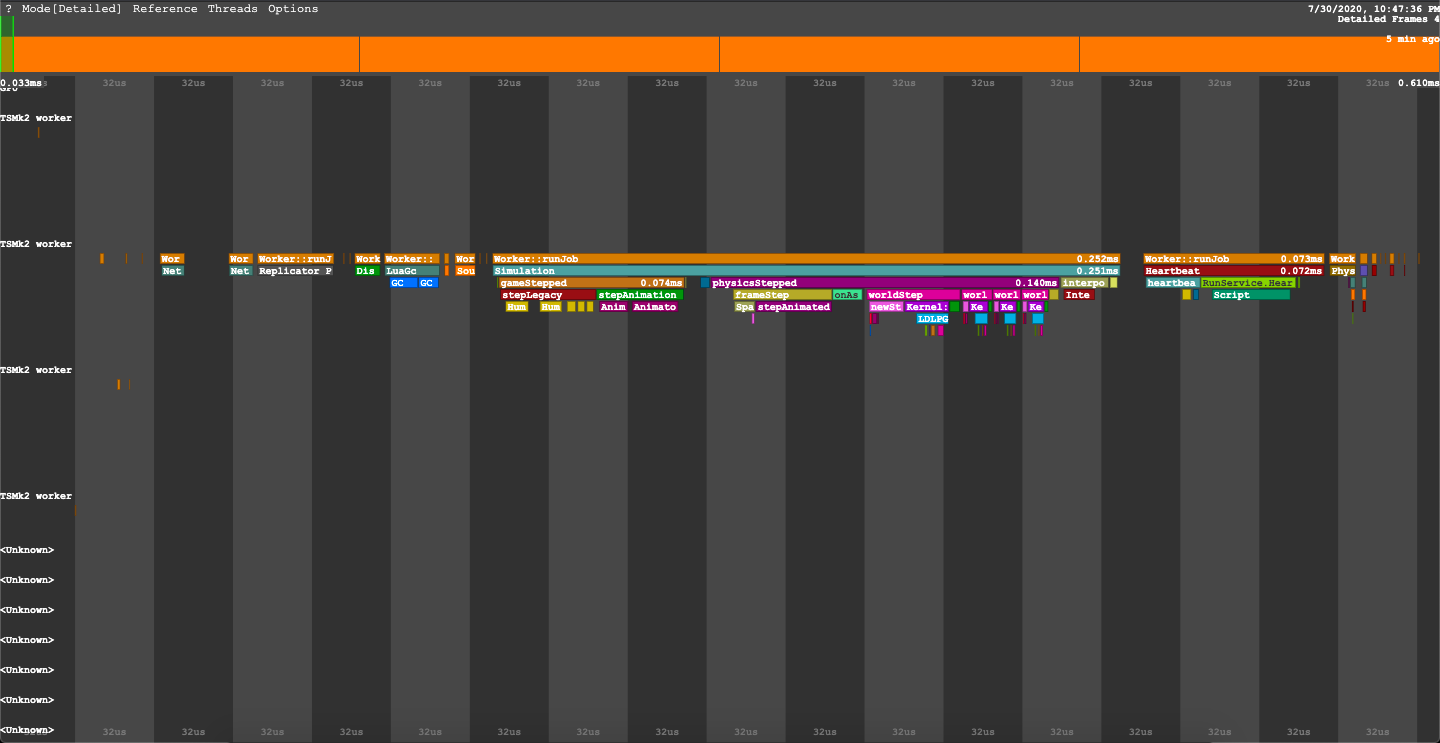The width and height of the screenshot is (1440, 743).
Task: Select the green Script block
Action: (x=1250, y=295)
